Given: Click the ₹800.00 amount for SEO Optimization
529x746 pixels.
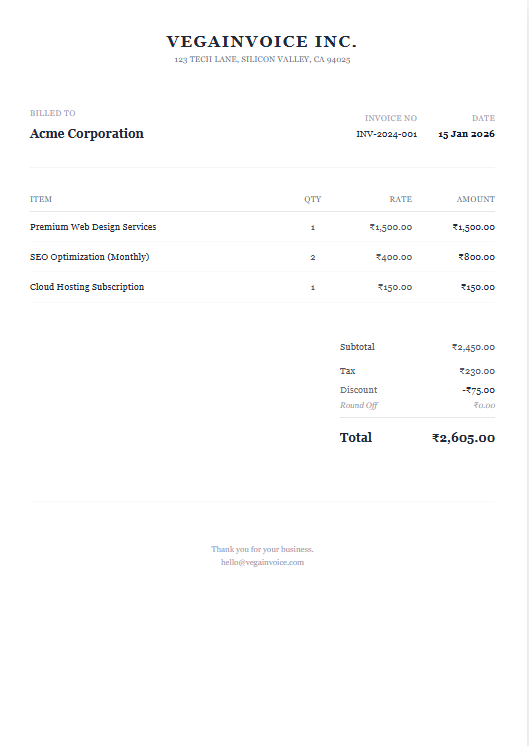Looking at the screenshot, I should [x=477, y=257].
